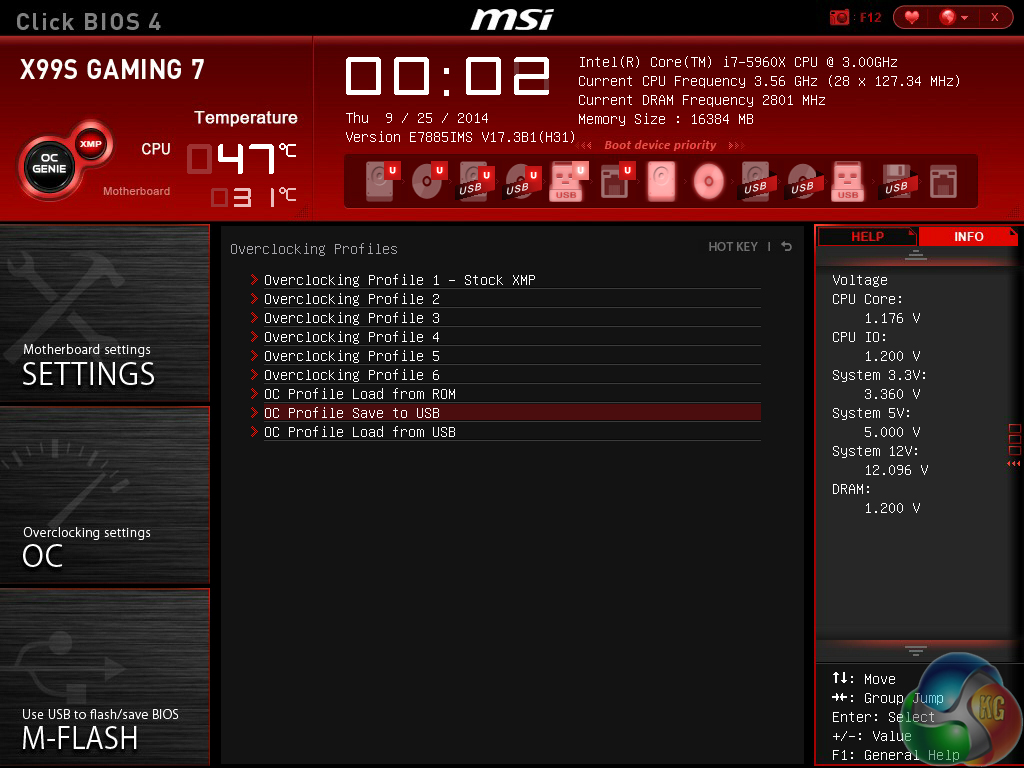
Task: Select the legacy USB hard disk boot icon
Action: click(x=756, y=182)
